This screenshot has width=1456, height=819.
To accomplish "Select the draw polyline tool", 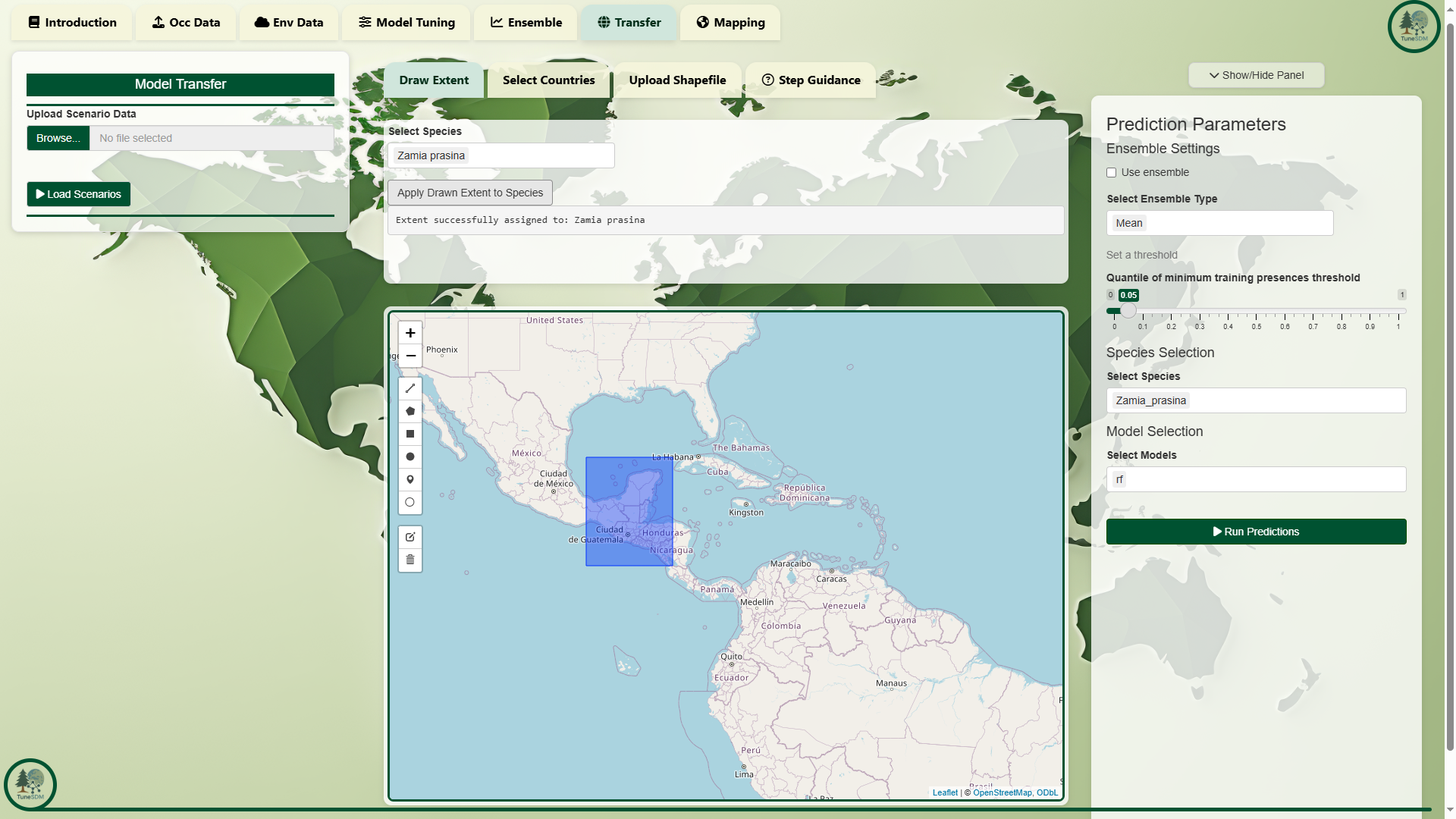I will 410,388.
